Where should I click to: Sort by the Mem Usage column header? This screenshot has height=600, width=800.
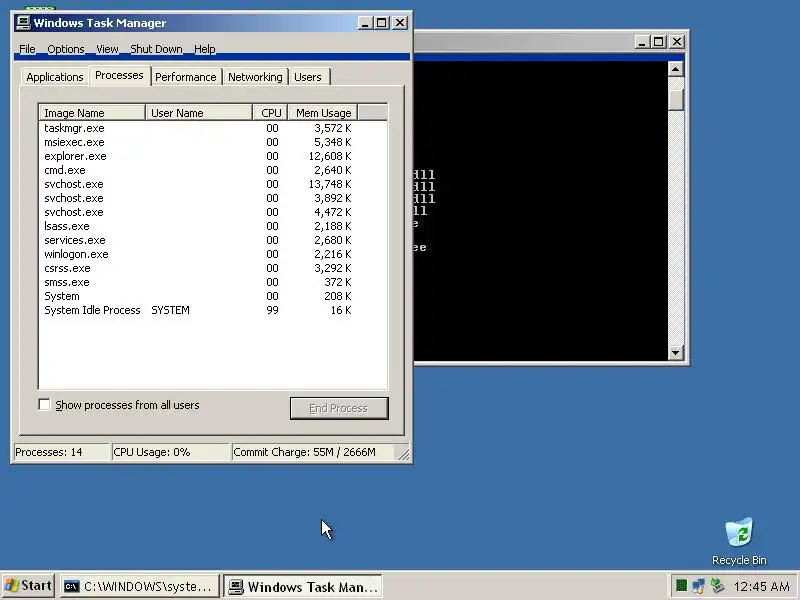323,113
